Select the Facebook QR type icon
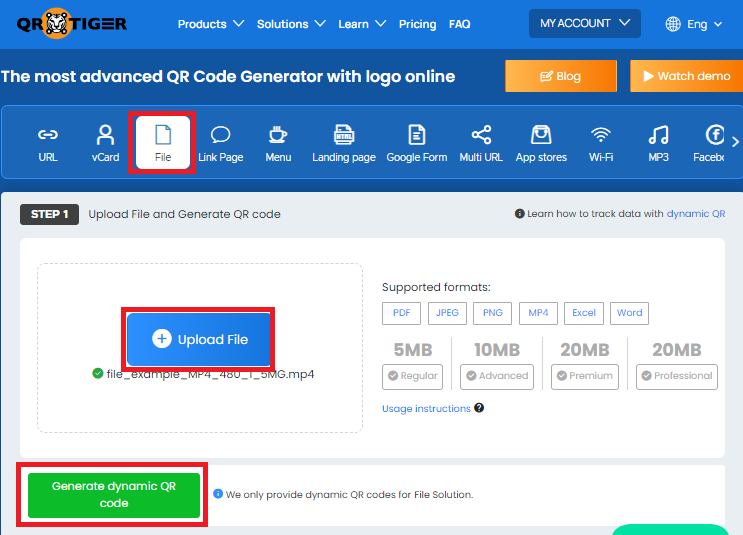 click(x=715, y=135)
